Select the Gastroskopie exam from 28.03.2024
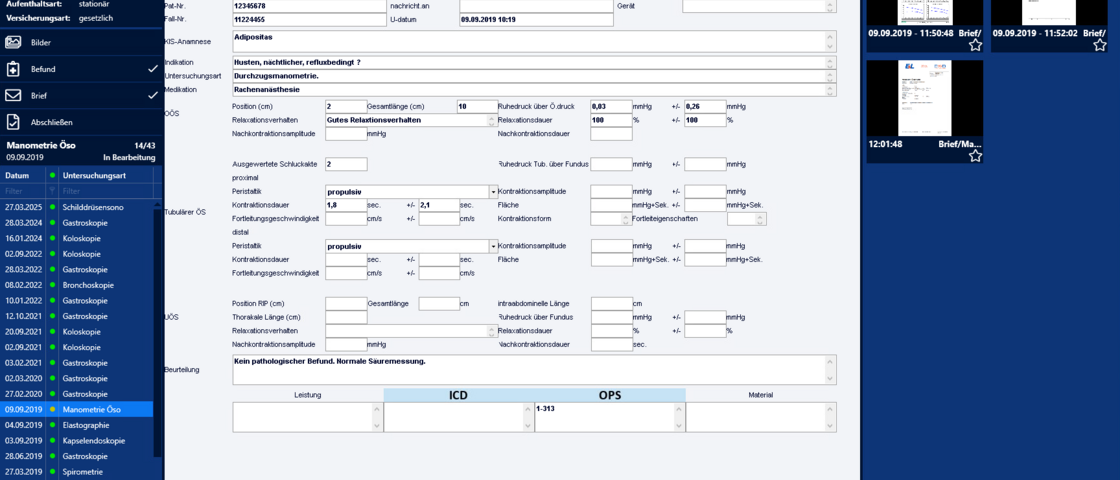 point(76,223)
